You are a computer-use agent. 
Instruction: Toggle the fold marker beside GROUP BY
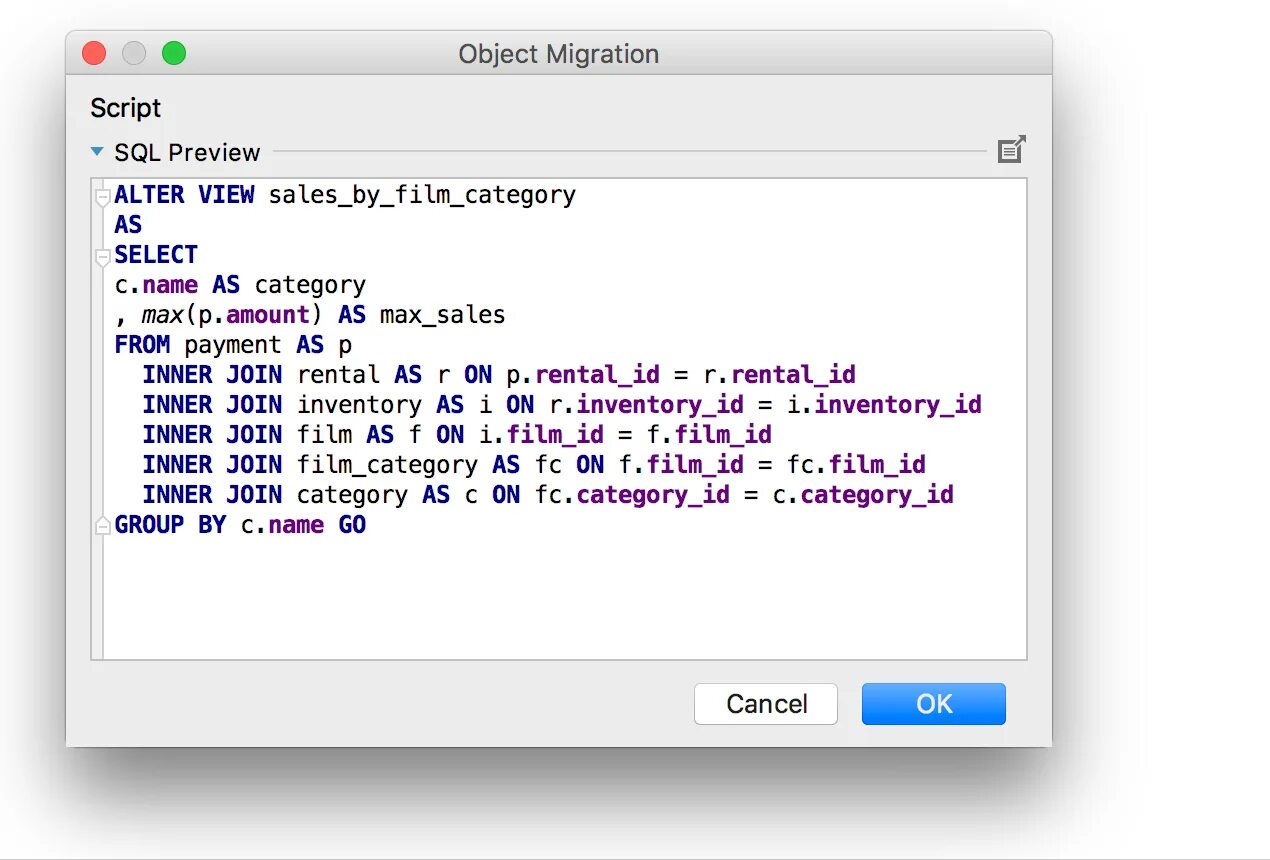101,526
